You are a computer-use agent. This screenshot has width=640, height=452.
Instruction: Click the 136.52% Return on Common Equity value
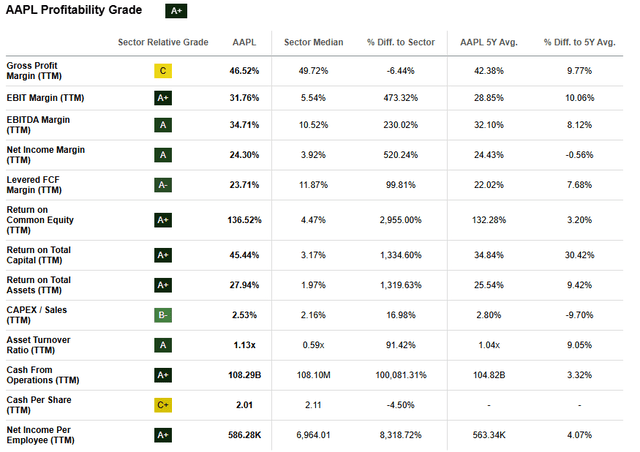(x=244, y=218)
